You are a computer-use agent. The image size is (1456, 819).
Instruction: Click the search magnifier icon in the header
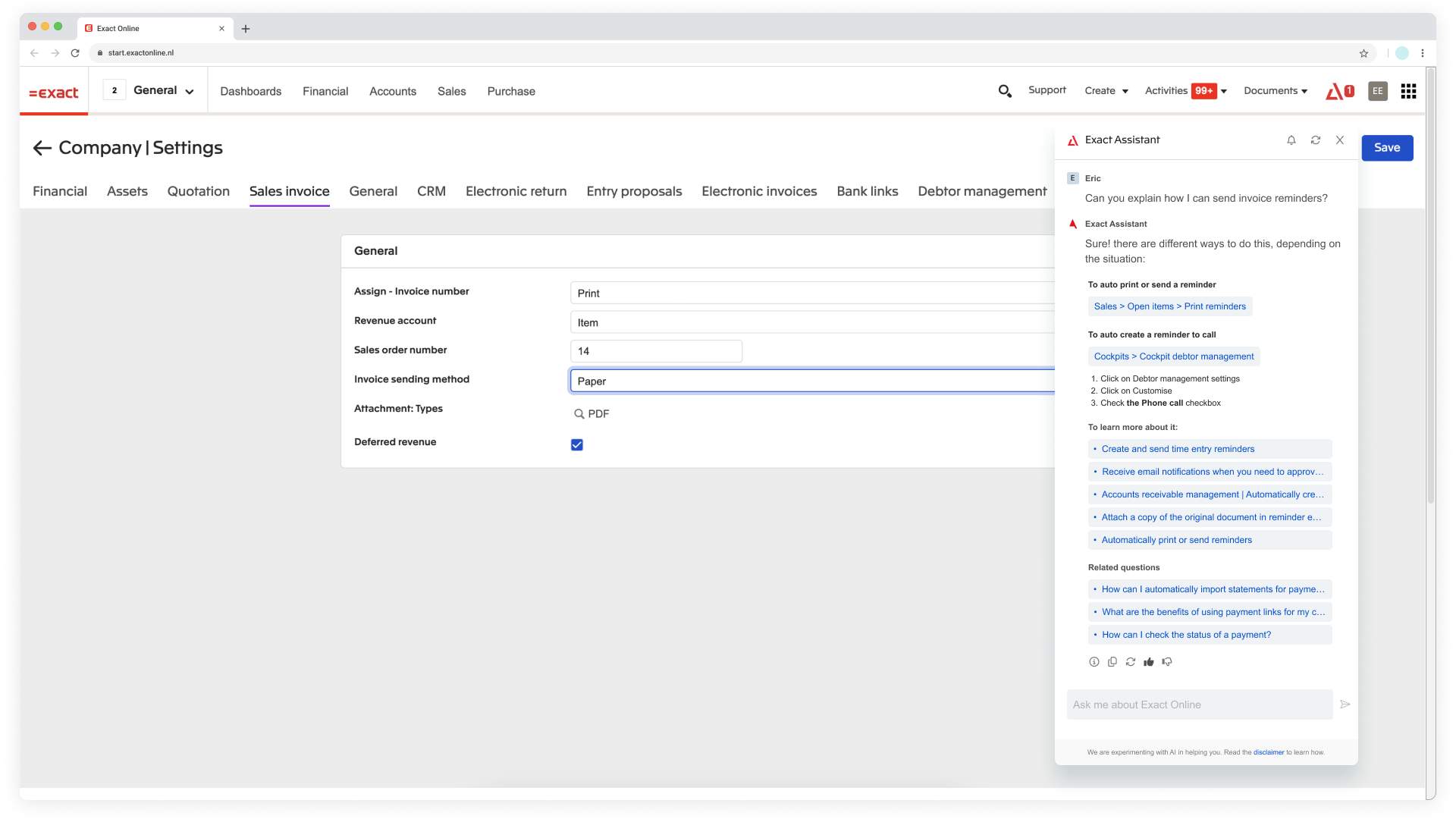(1005, 91)
